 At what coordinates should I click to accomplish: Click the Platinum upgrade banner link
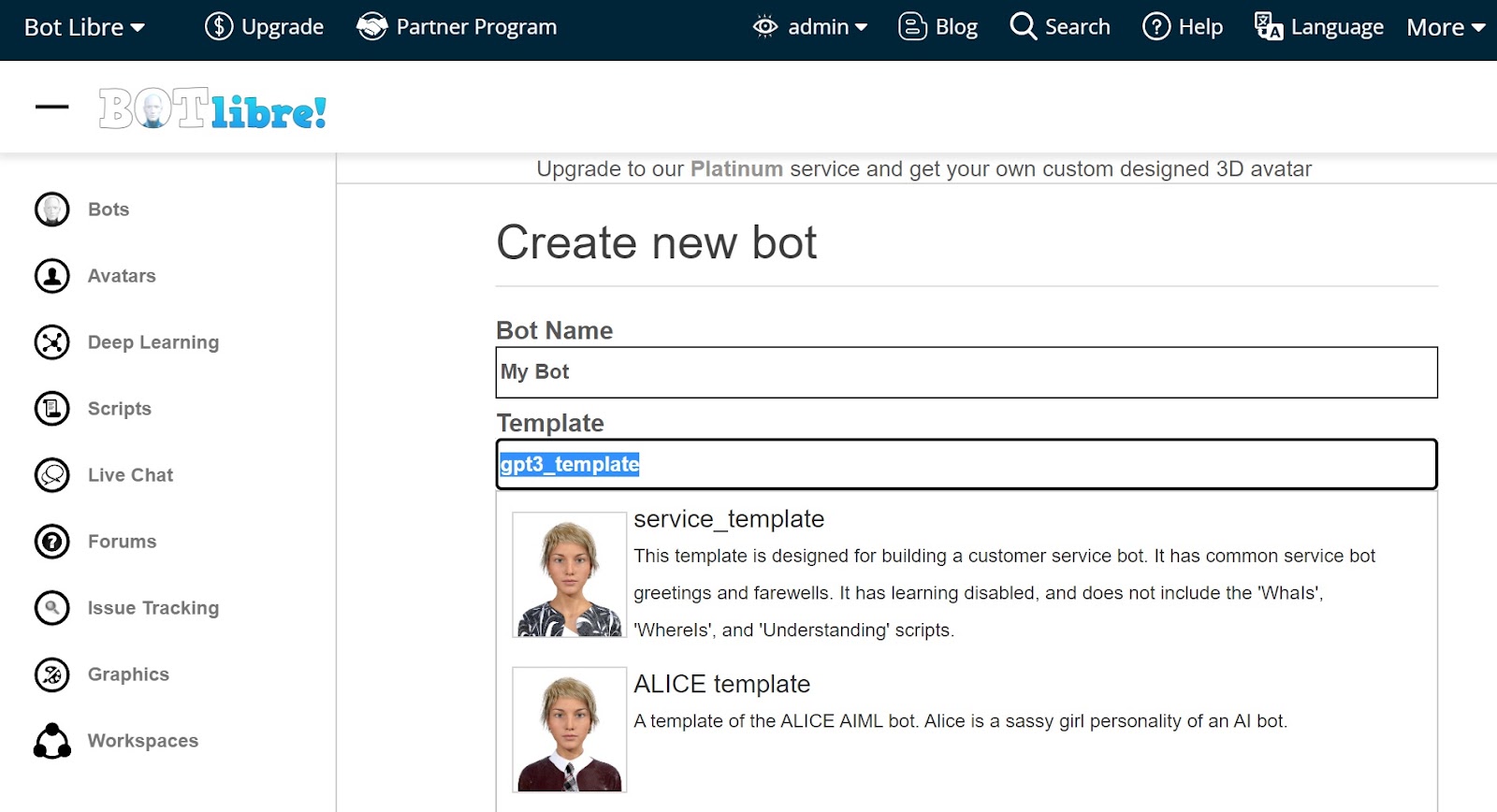[x=736, y=169]
